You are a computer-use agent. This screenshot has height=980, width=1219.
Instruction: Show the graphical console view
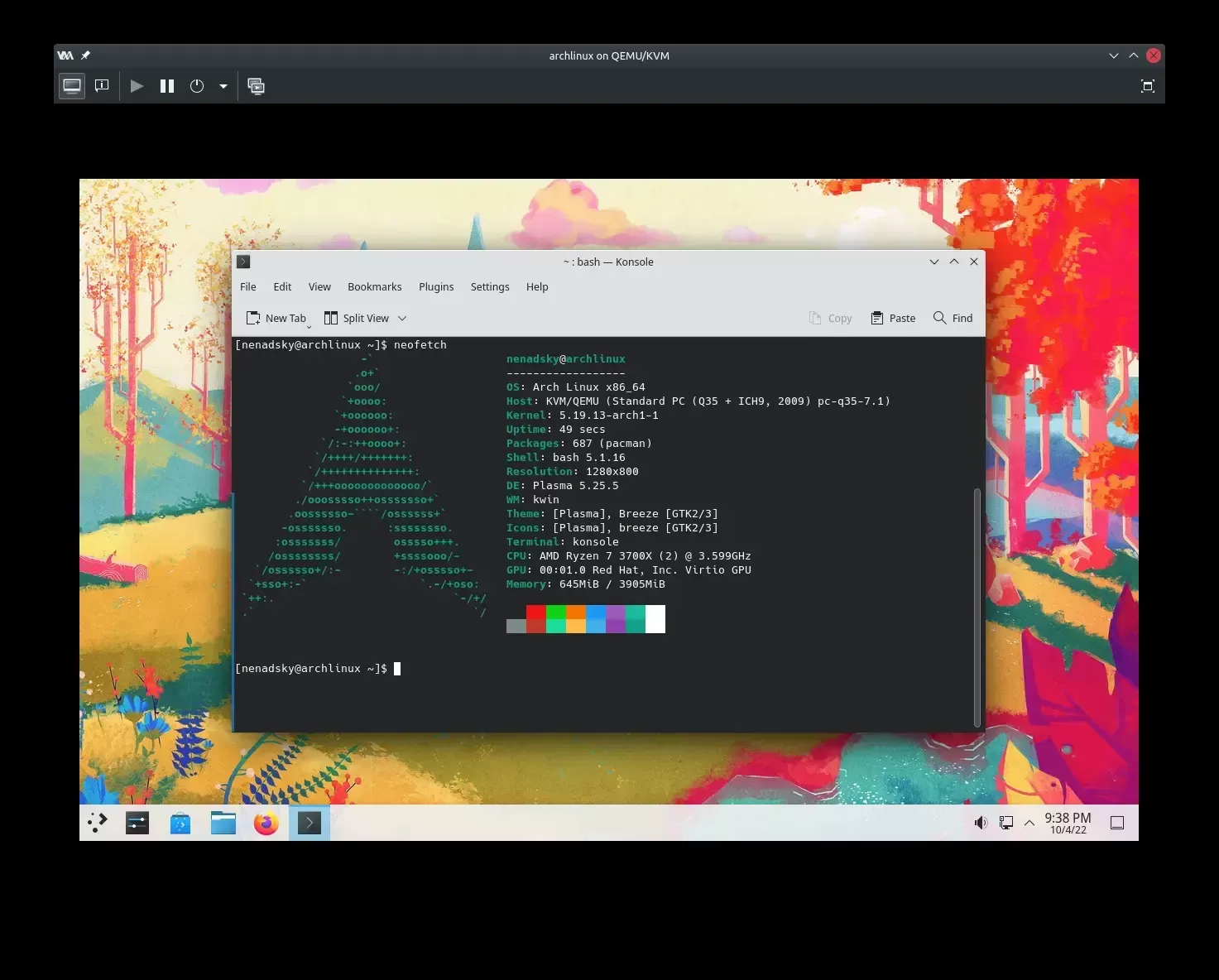[x=72, y=86]
